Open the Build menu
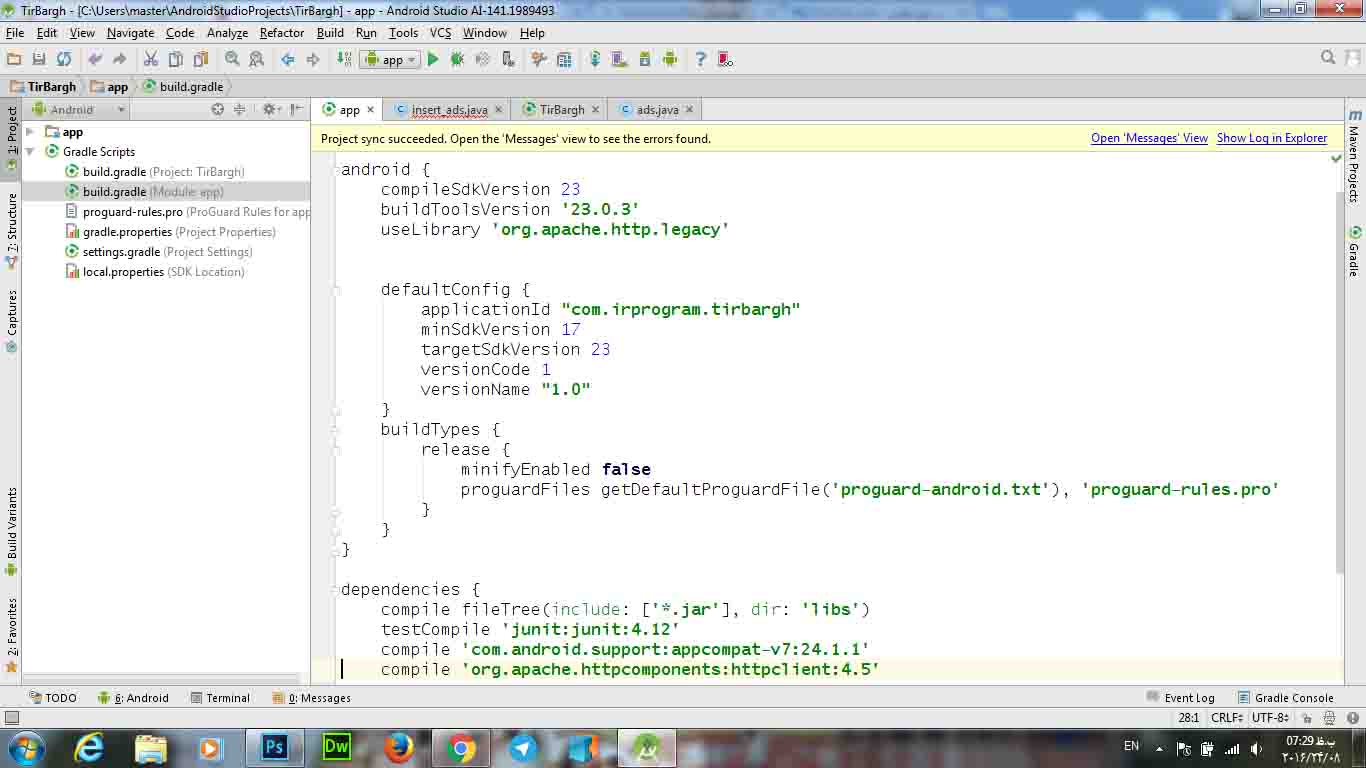 coord(330,33)
